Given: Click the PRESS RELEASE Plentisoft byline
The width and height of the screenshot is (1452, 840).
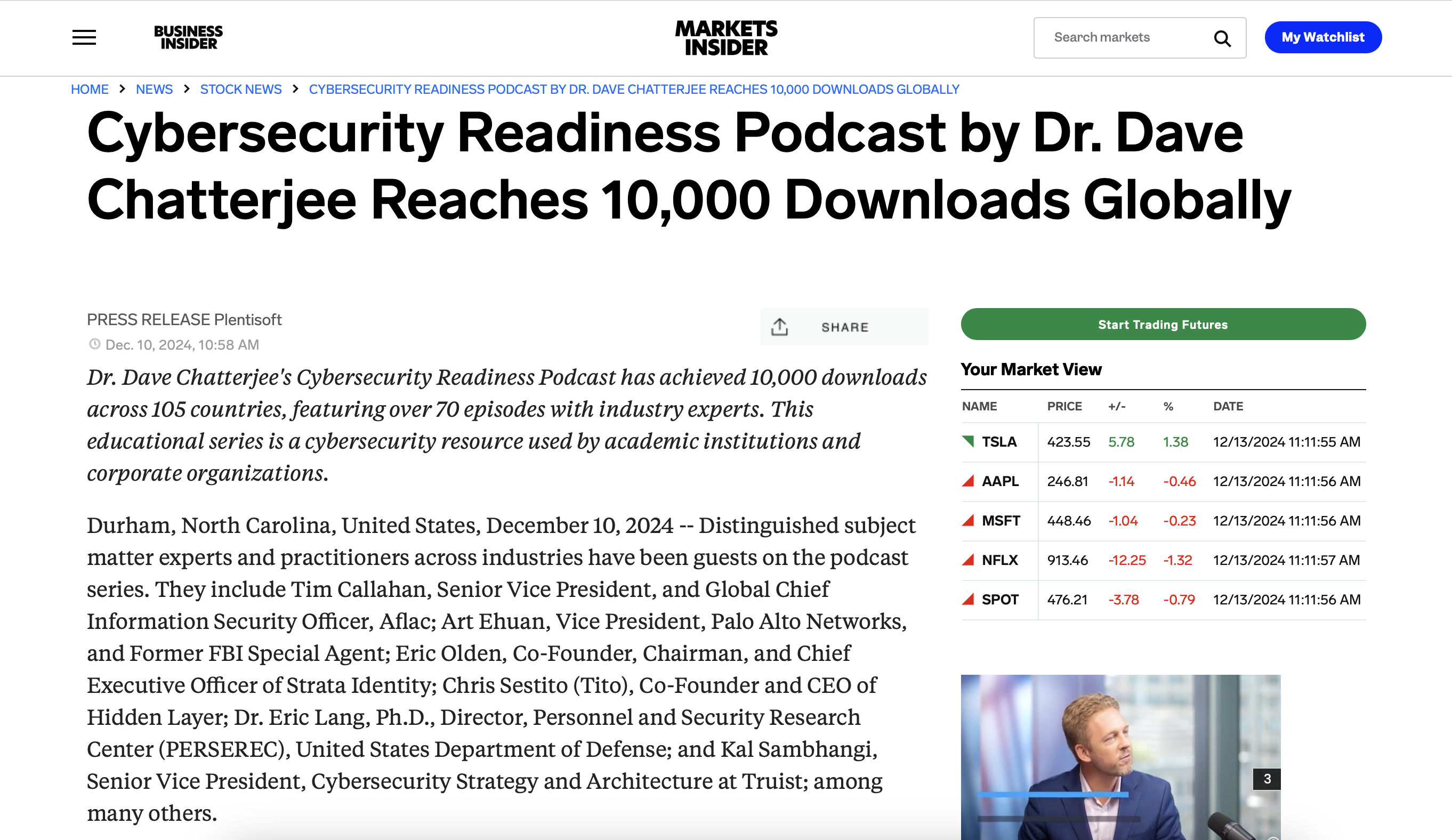Looking at the screenshot, I should click(x=184, y=320).
